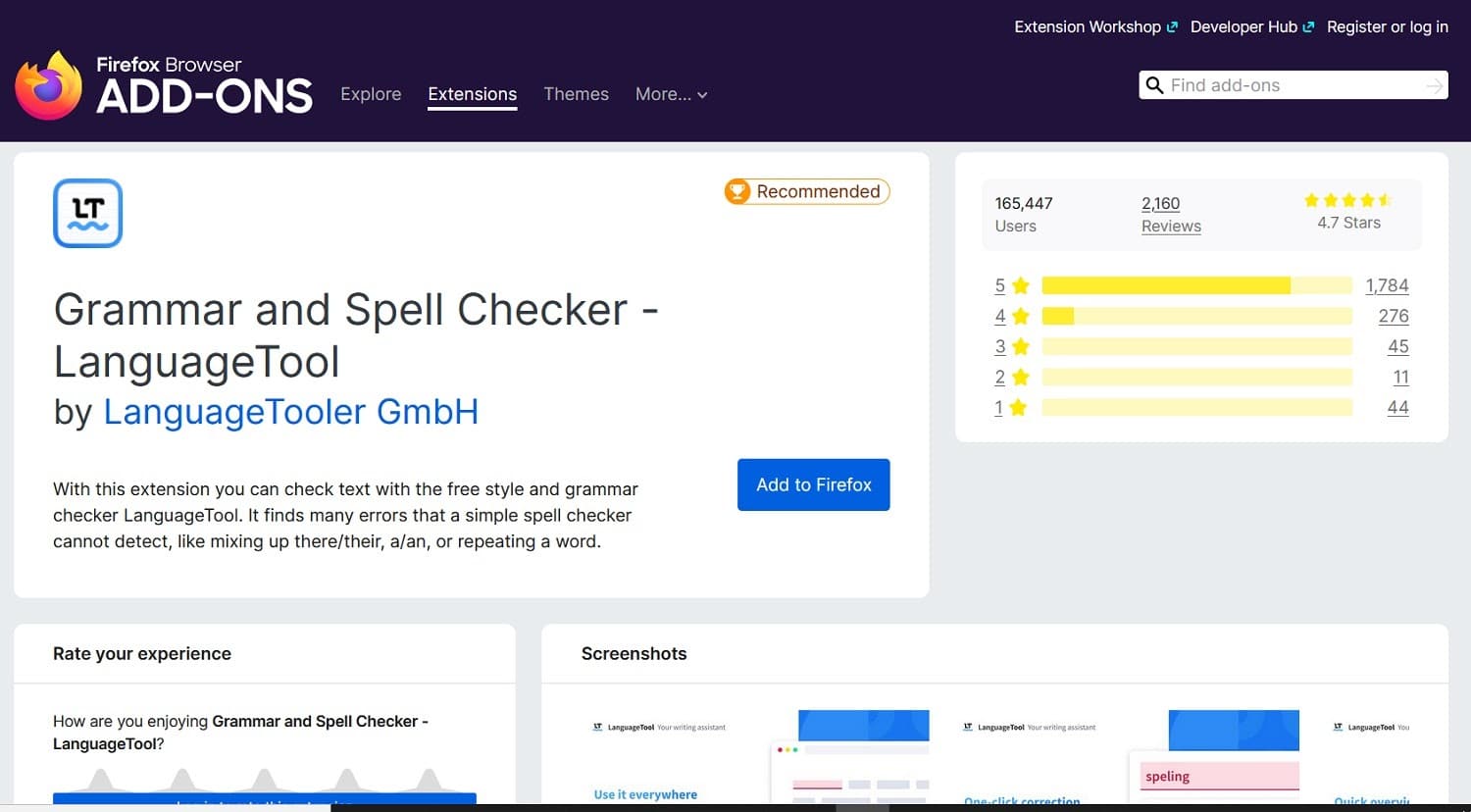Click the 4-star rating bar

pyautogui.click(x=1196, y=316)
